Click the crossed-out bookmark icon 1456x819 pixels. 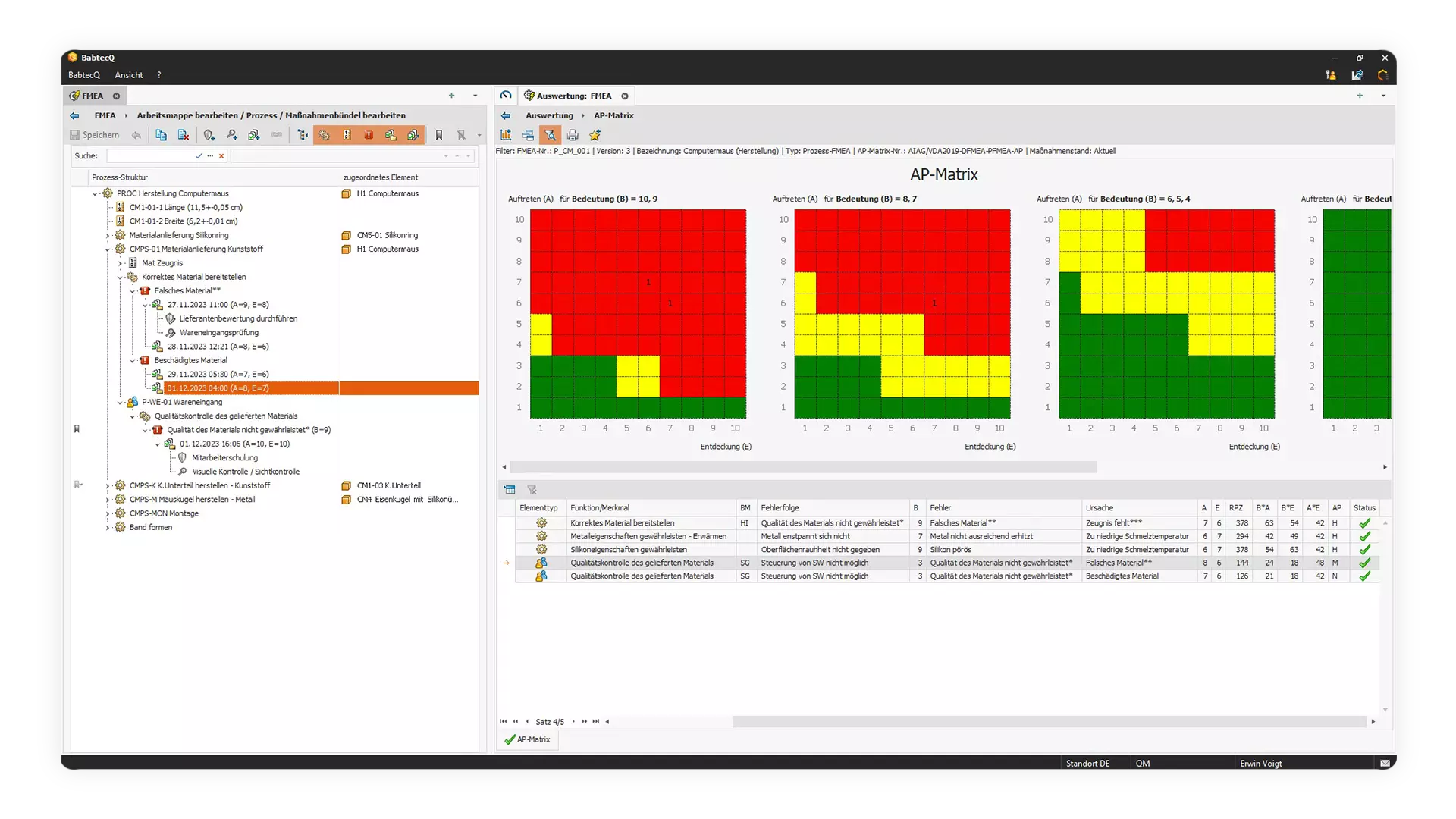[x=461, y=135]
